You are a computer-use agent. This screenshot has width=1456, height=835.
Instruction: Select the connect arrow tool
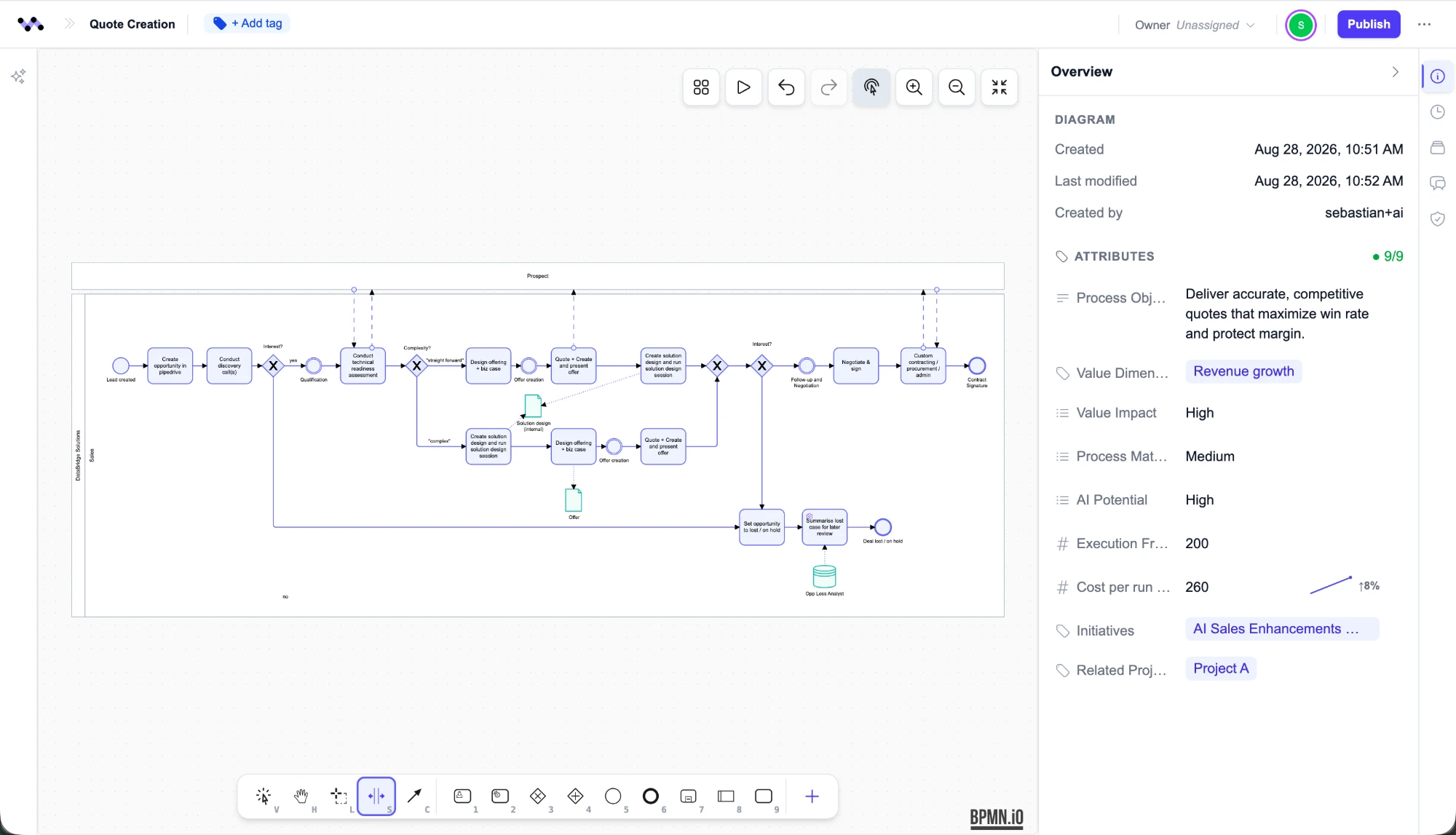[414, 796]
